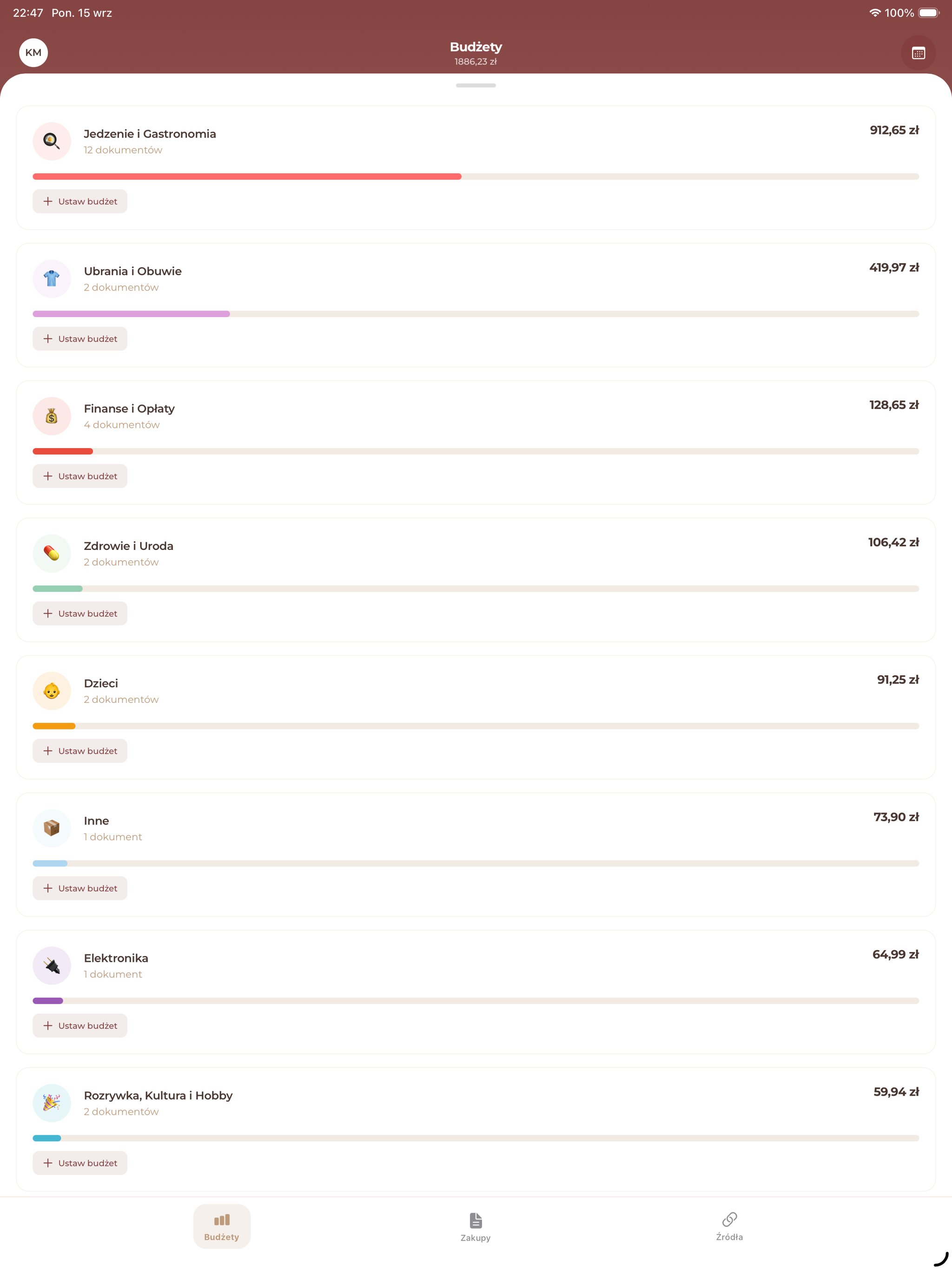This screenshot has width=952, height=1270.
Task: Switch to the Zakupy tab
Action: [476, 1227]
